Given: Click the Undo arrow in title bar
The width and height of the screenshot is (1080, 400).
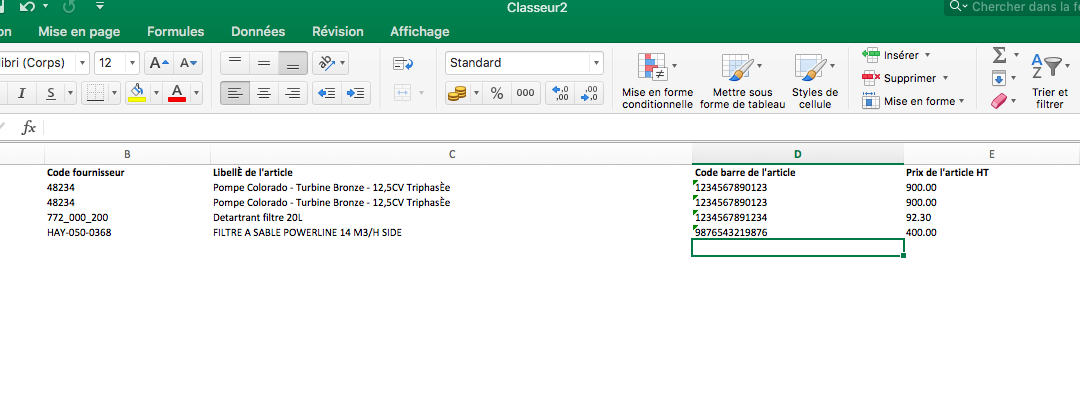Looking at the screenshot, I should pyautogui.click(x=27, y=7).
